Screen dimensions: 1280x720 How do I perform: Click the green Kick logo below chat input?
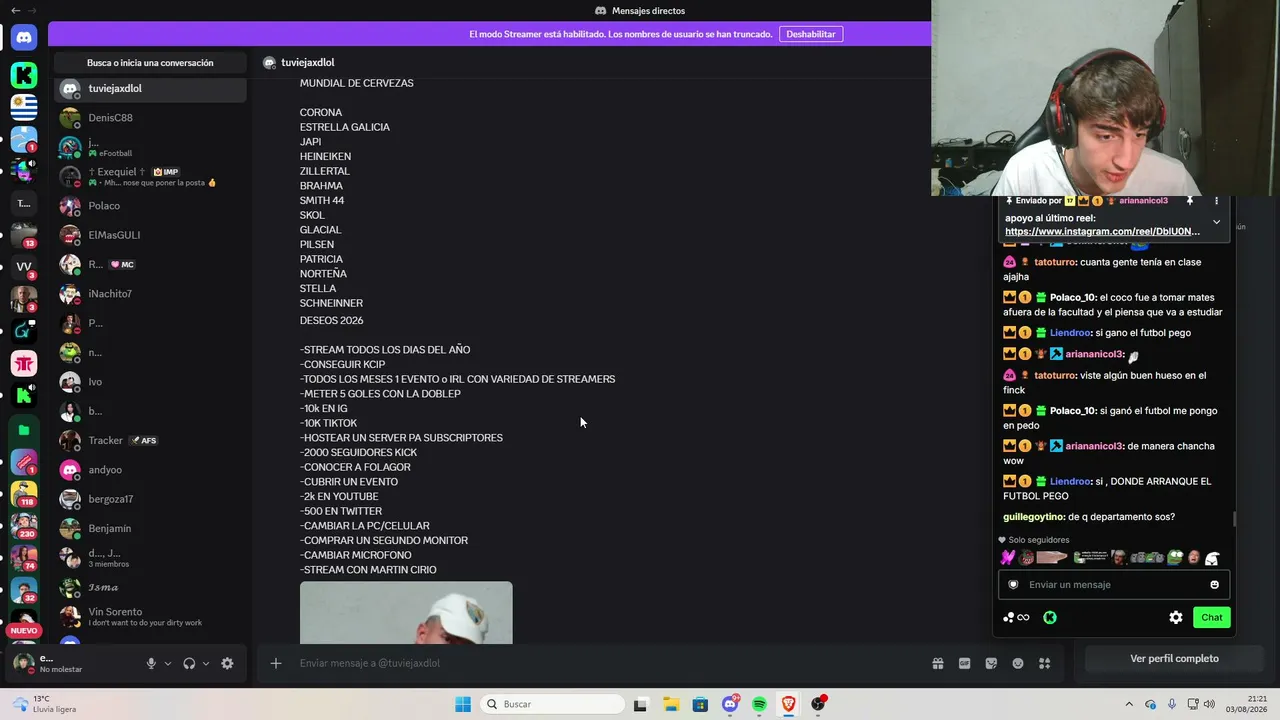click(x=1050, y=617)
